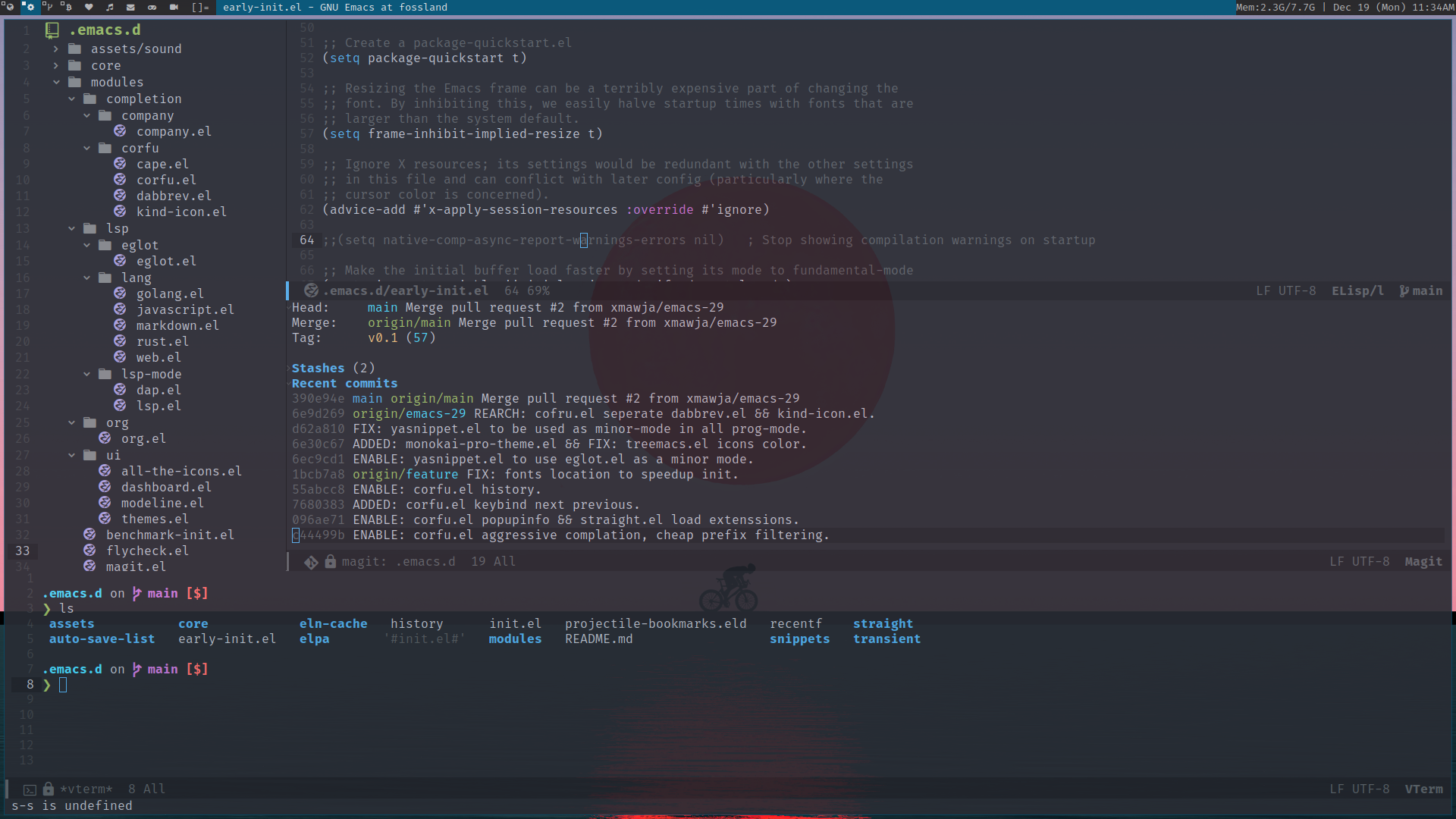Click the Magit mode indicator in modeline
This screenshot has height=819, width=1456.
coord(1423,561)
